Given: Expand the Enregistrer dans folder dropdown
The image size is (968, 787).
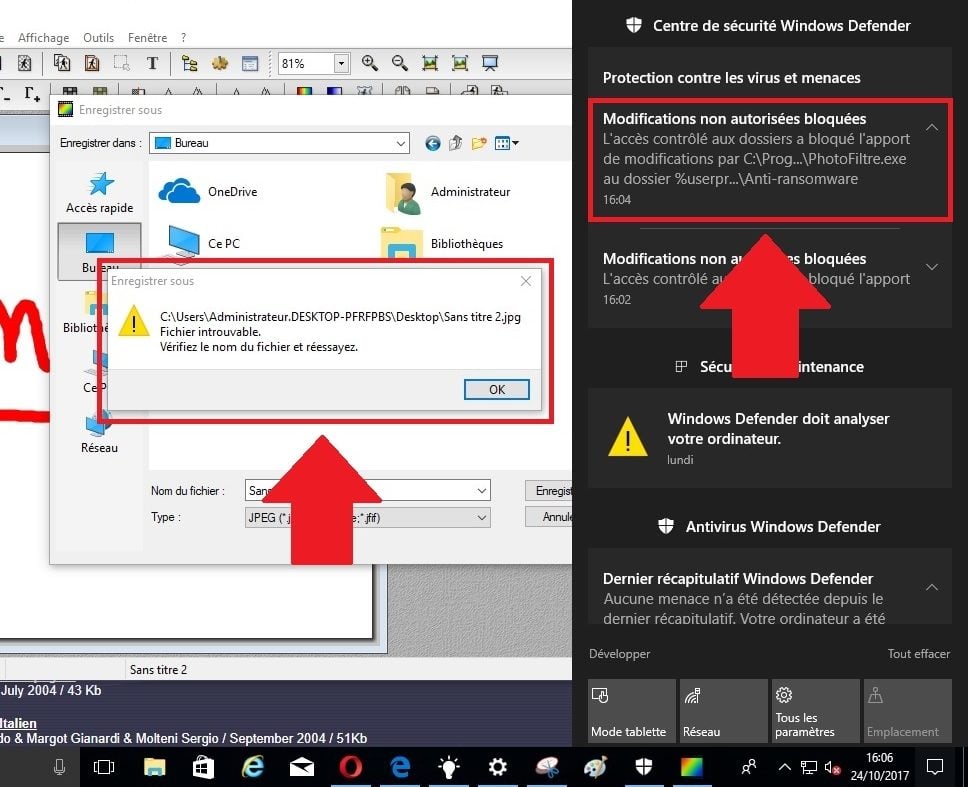Looking at the screenshot, I should click(x=401, y=143).
